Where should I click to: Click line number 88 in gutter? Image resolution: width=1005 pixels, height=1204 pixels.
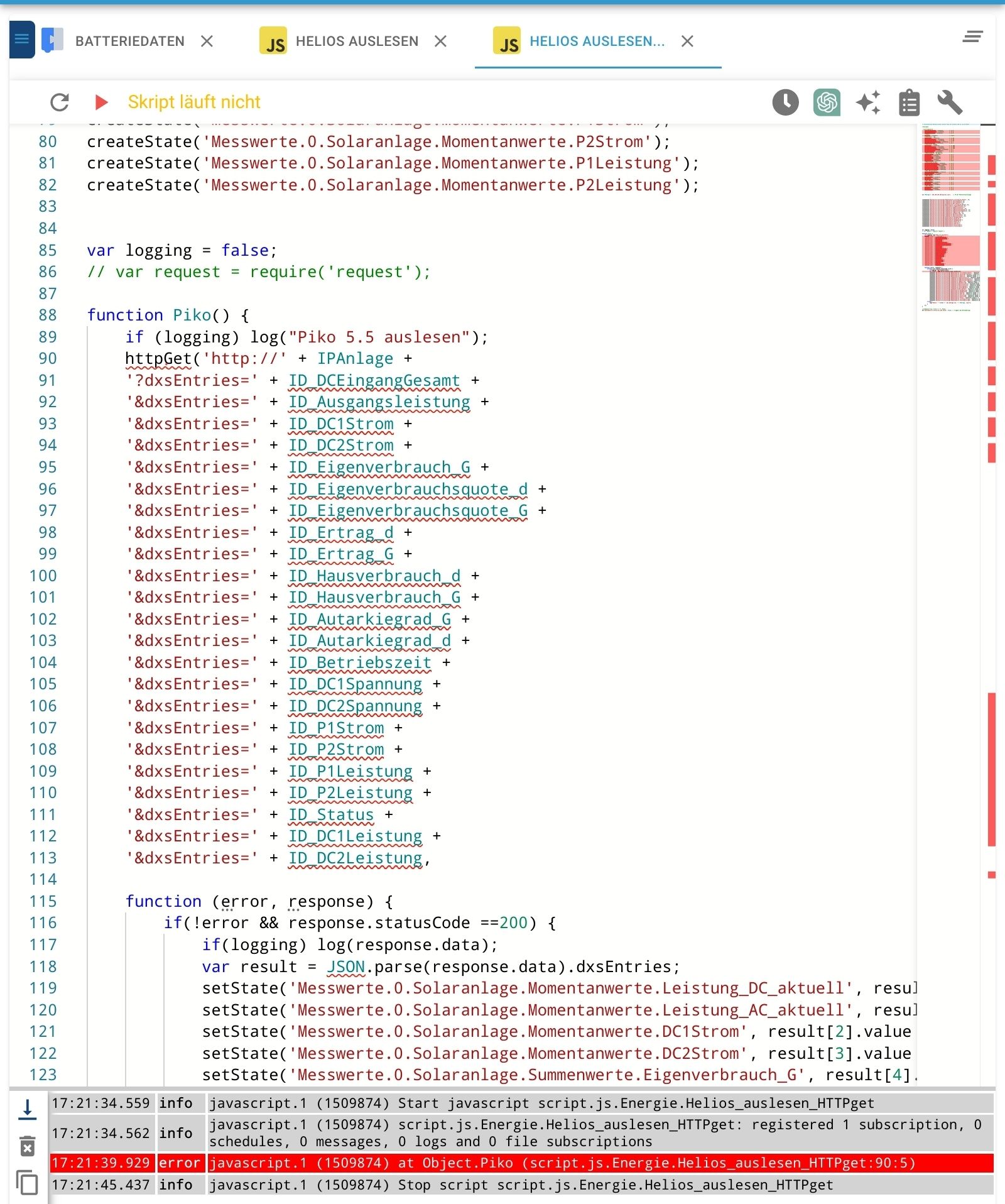coord(47,315)
